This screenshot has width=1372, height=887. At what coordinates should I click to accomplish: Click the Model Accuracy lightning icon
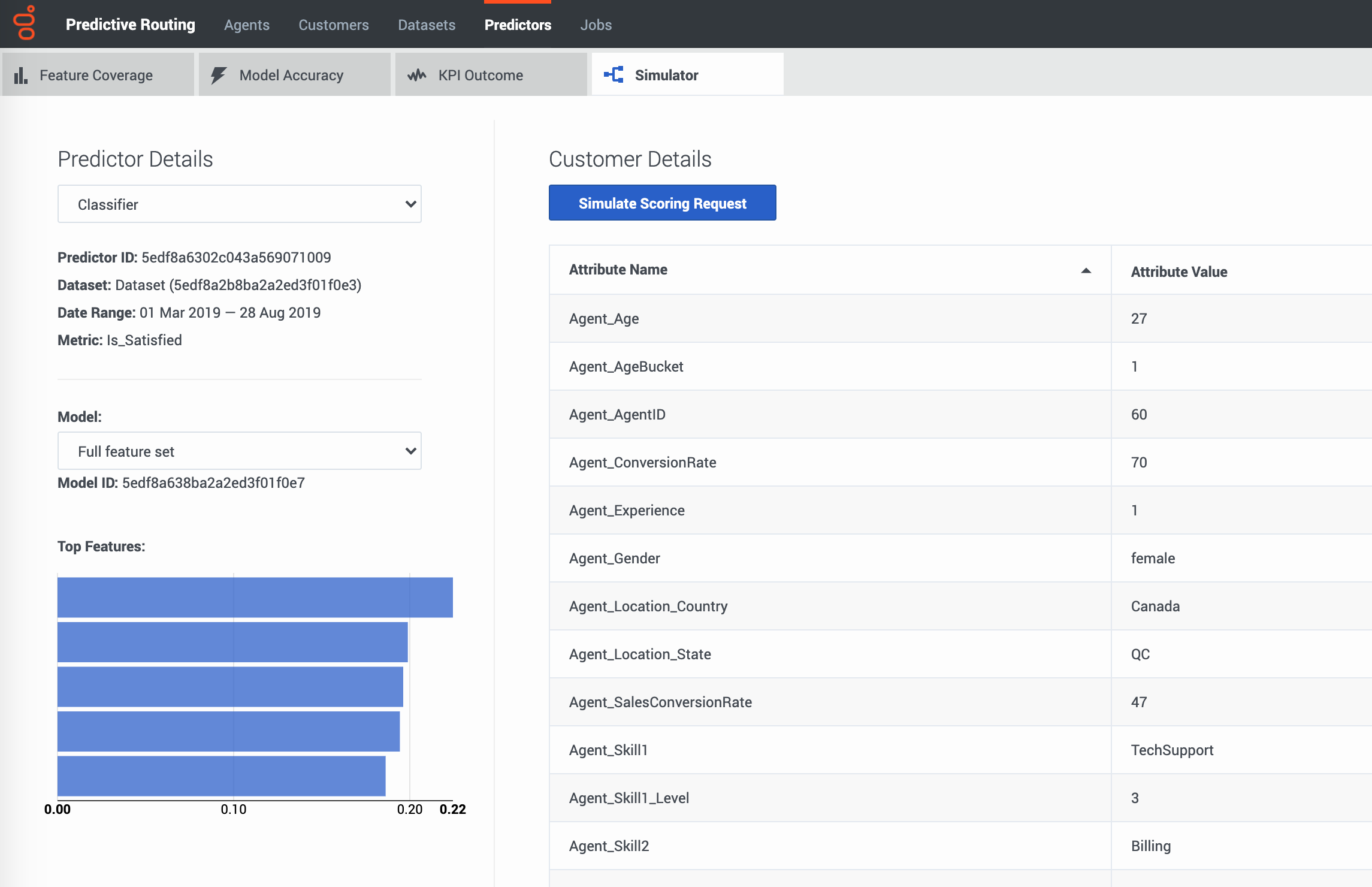point(218,75)
